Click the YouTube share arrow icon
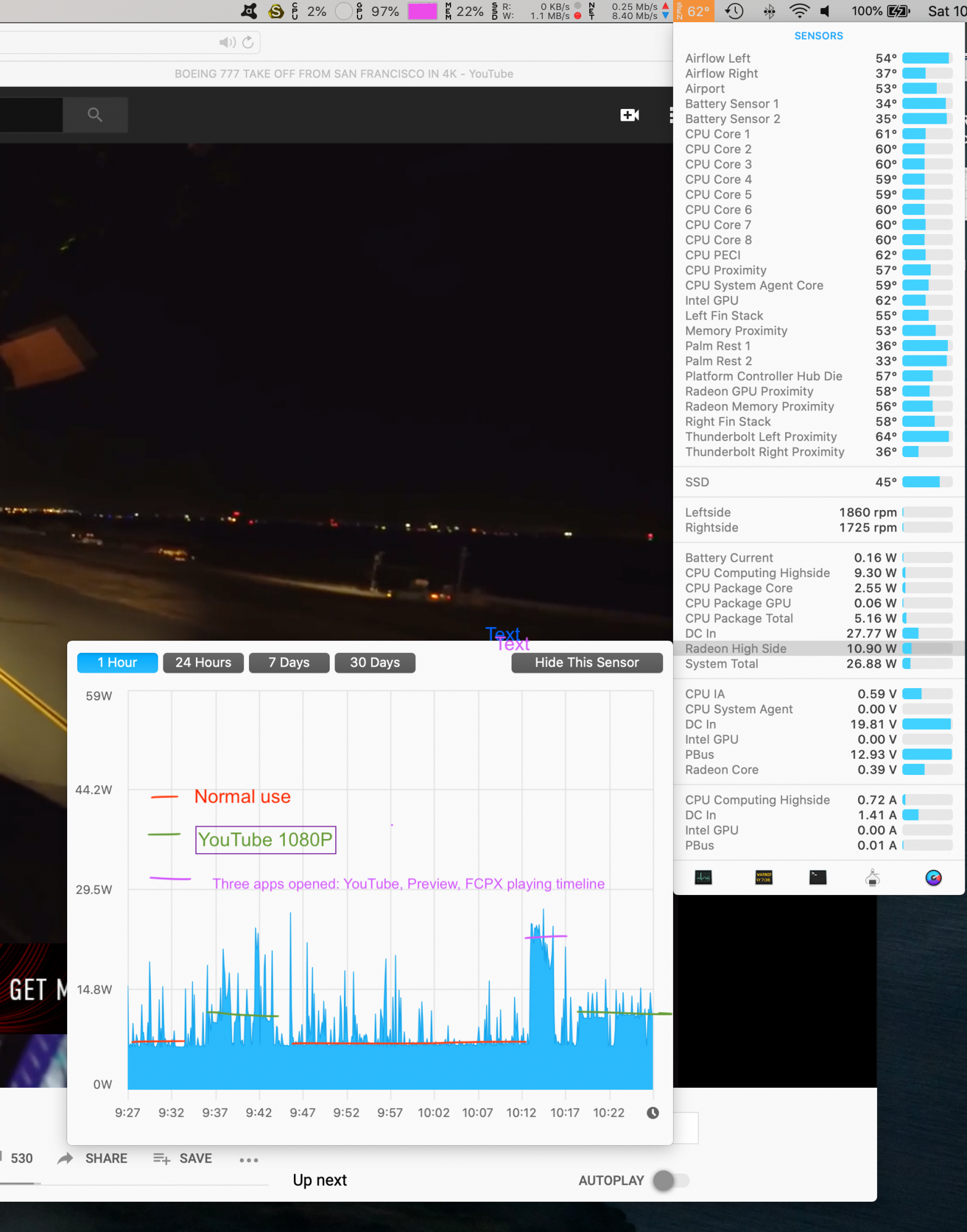This screenshot has height=1232, width=967. pos(65,1158)
